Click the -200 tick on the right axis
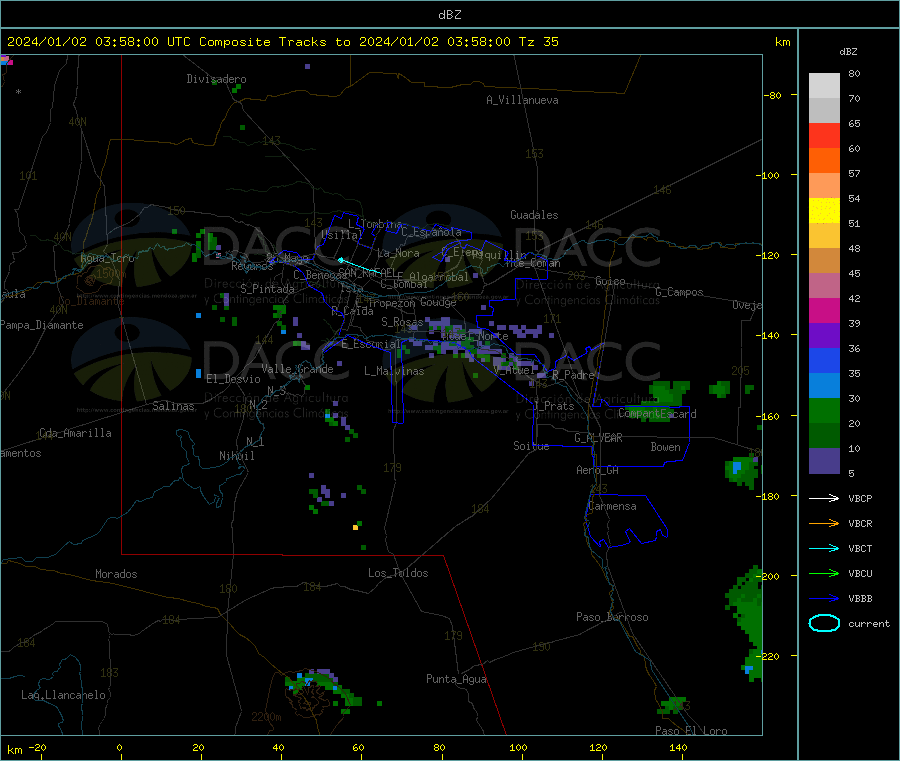Image resolution: width=900 pixels, height=761 pixels. coord(767,576)
